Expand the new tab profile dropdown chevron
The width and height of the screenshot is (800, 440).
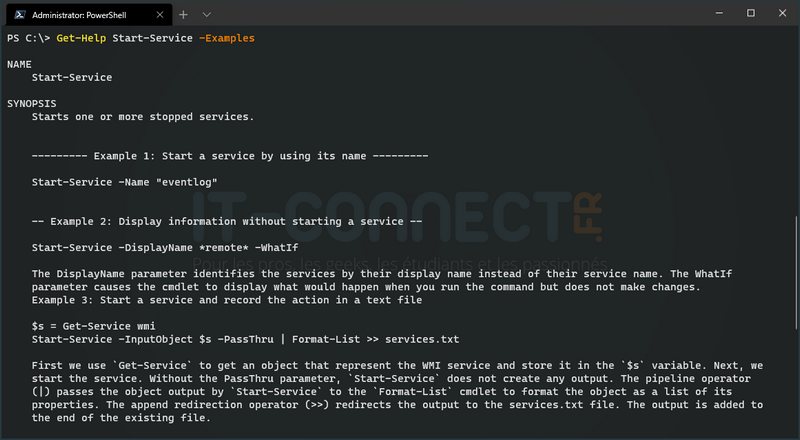point(207,15)
